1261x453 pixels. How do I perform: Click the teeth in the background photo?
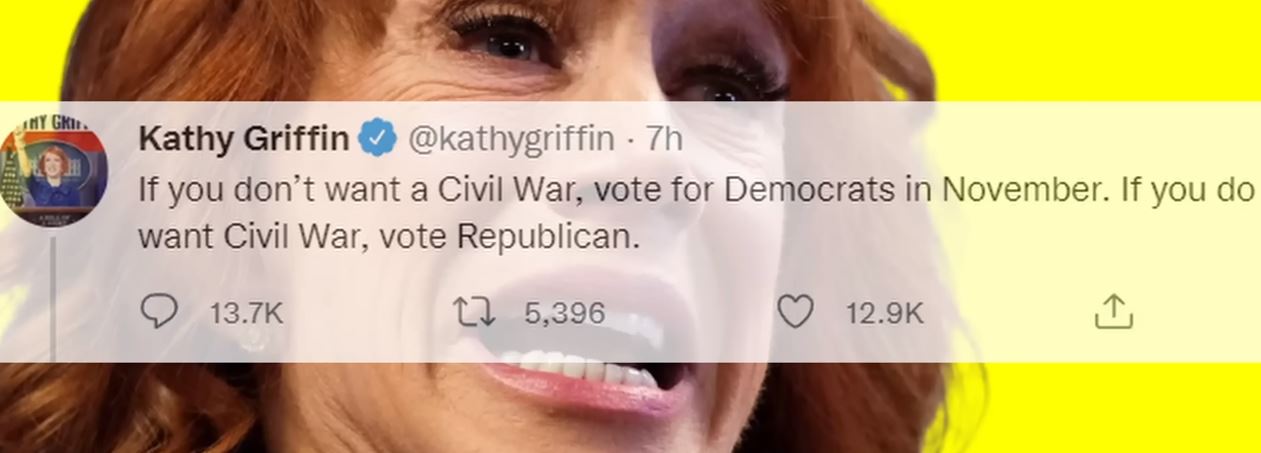click(x=580, y=368)
